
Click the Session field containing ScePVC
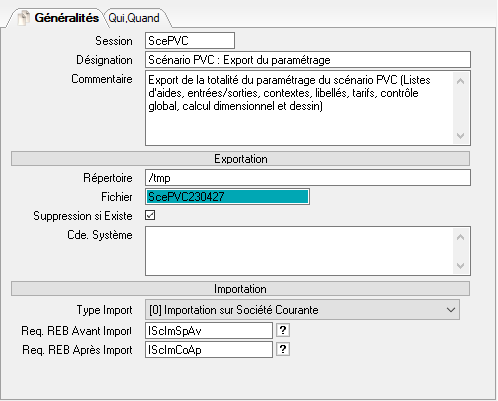(x=190, y=41)
